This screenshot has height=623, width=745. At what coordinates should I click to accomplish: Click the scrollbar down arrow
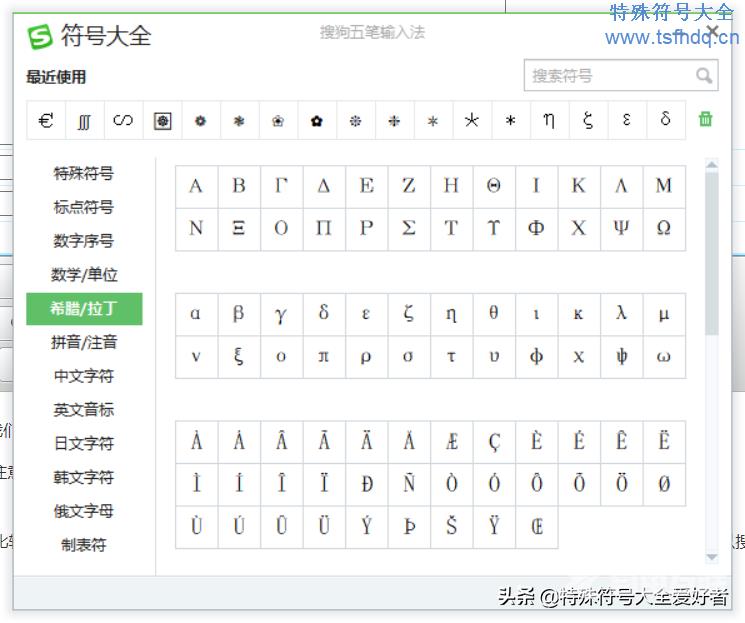[711, 557]
